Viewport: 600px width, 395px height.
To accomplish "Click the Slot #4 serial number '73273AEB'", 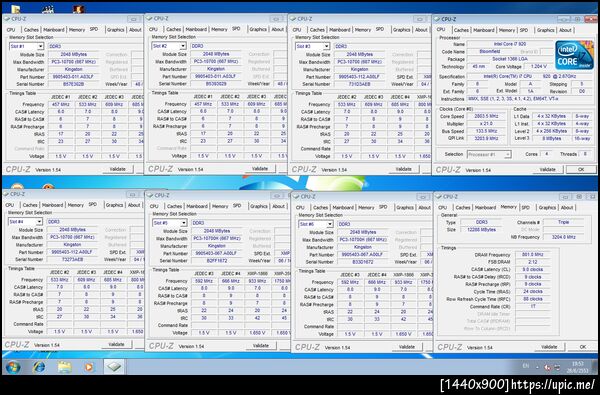I will pos(72,260).
